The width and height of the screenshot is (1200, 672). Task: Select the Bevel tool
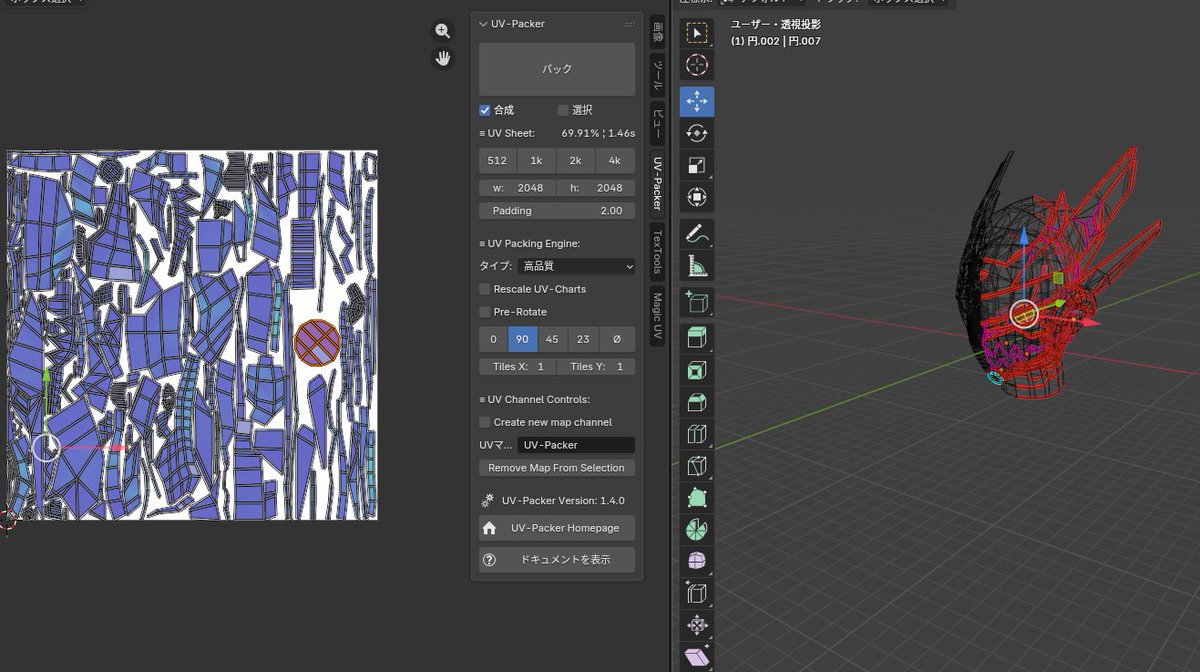tap(697, 402)
